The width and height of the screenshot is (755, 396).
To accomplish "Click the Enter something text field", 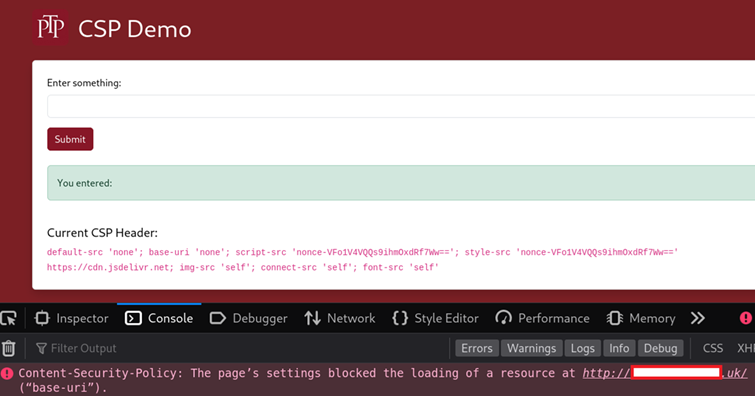I will tap(401, 106).
